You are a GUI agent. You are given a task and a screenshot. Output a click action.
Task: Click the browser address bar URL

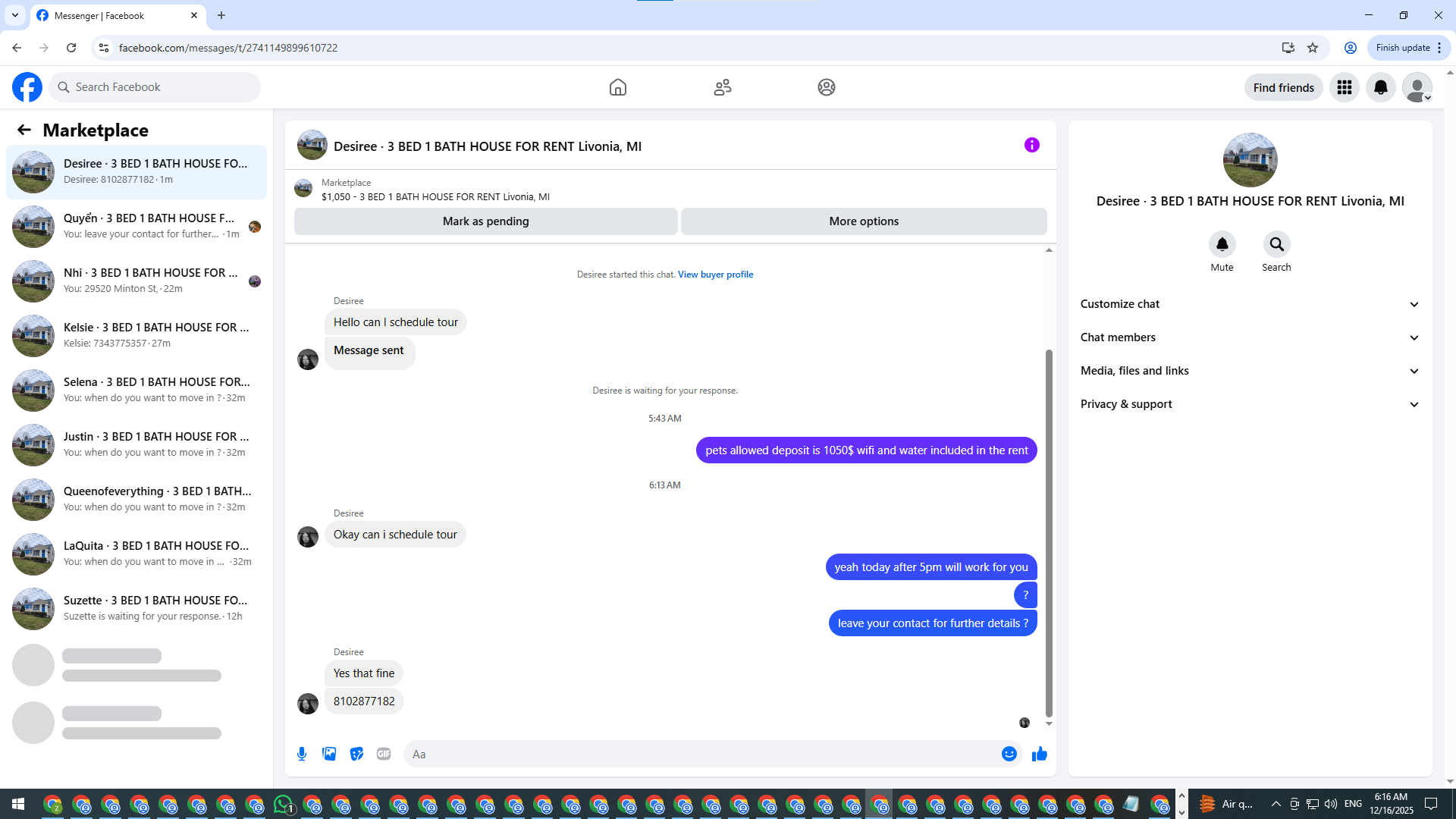[x=228, y=48]
